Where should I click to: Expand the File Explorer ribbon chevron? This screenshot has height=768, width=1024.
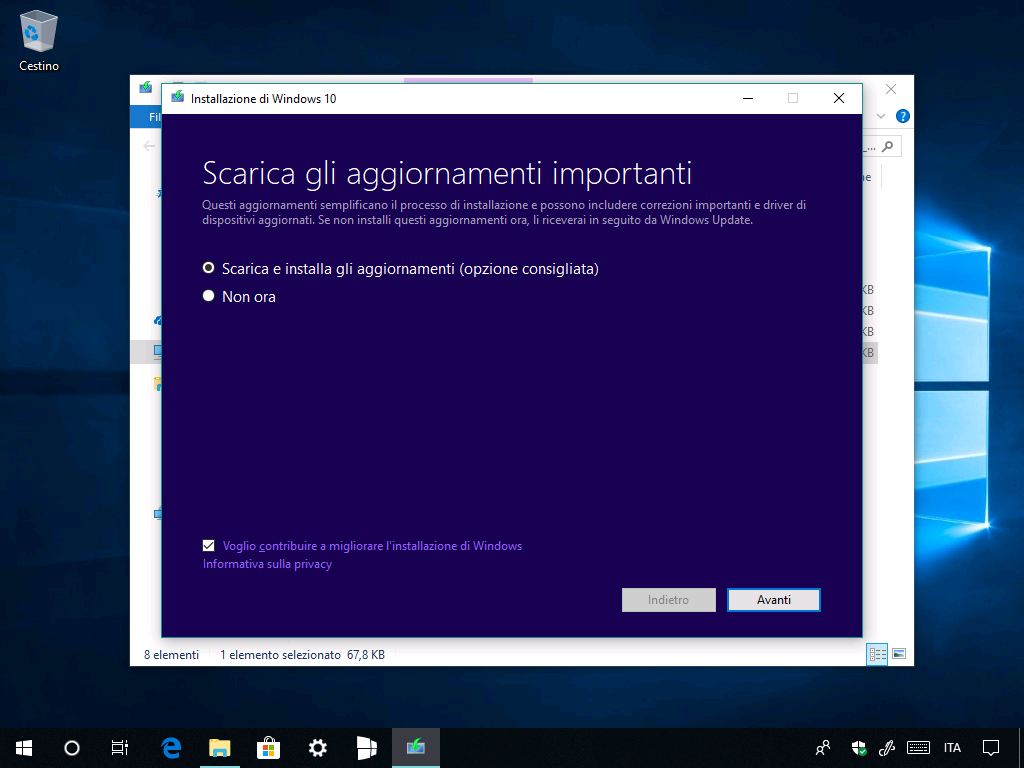point(881,116)
